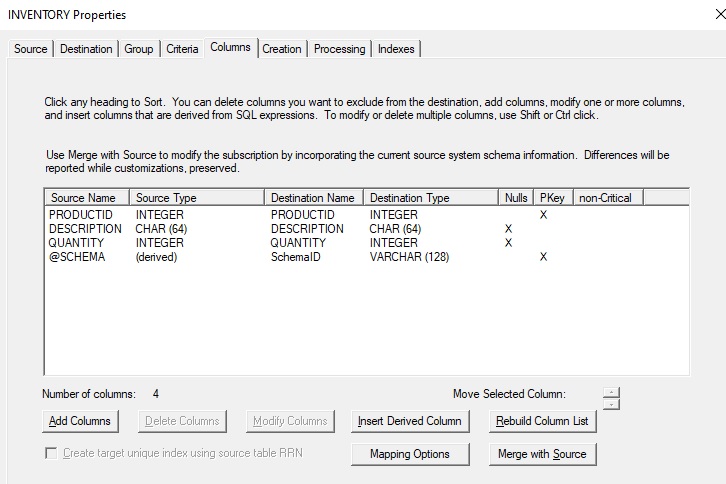726x484 pixels.
Task: Open the Processing tab
Action: (340, 49)
